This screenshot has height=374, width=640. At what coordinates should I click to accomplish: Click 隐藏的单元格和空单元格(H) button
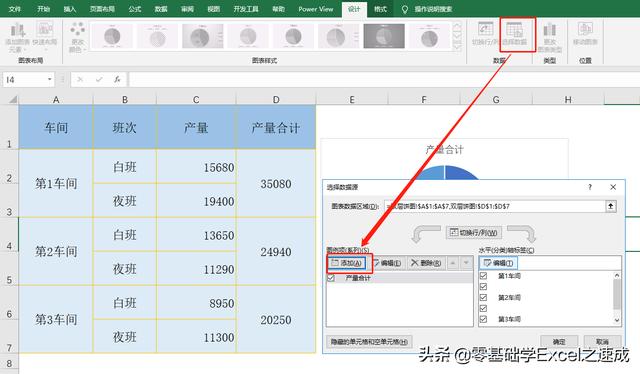pyautogui.click(x=369, y=341)
